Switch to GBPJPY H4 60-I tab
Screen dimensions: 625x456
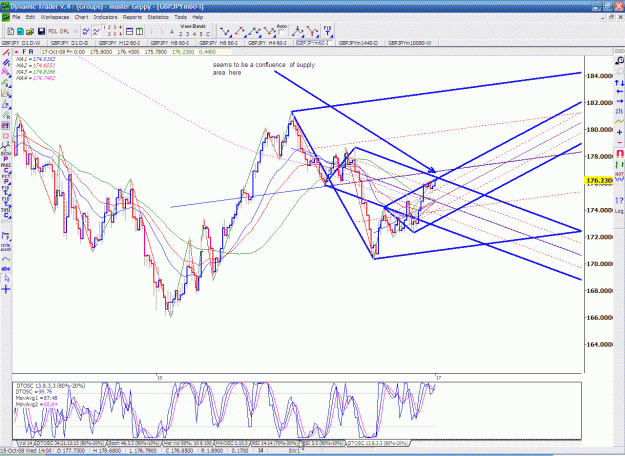coord(267,43)
